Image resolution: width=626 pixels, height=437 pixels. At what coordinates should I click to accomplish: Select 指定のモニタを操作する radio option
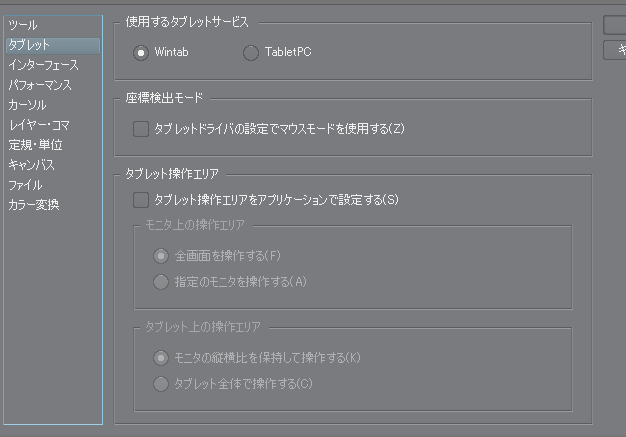click(161, 282)
